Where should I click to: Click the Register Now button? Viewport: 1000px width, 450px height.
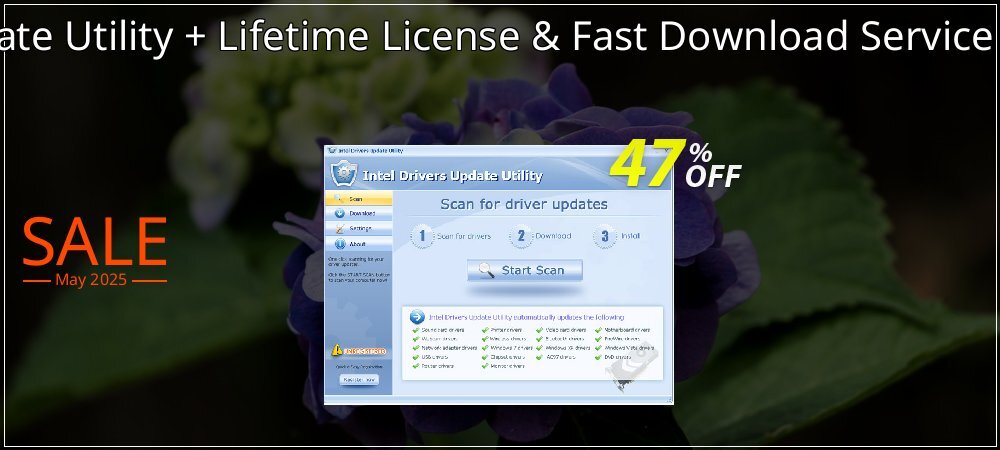359,379
